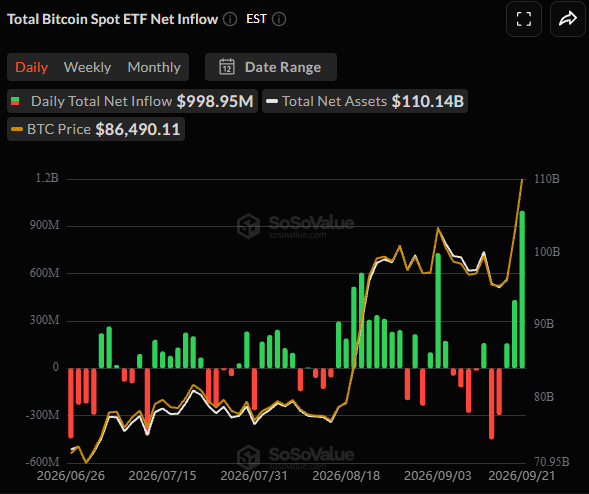Select the 2026/09/03 date axis label
The width and height of the screenshot is (589, 494).
pos(438,476)
